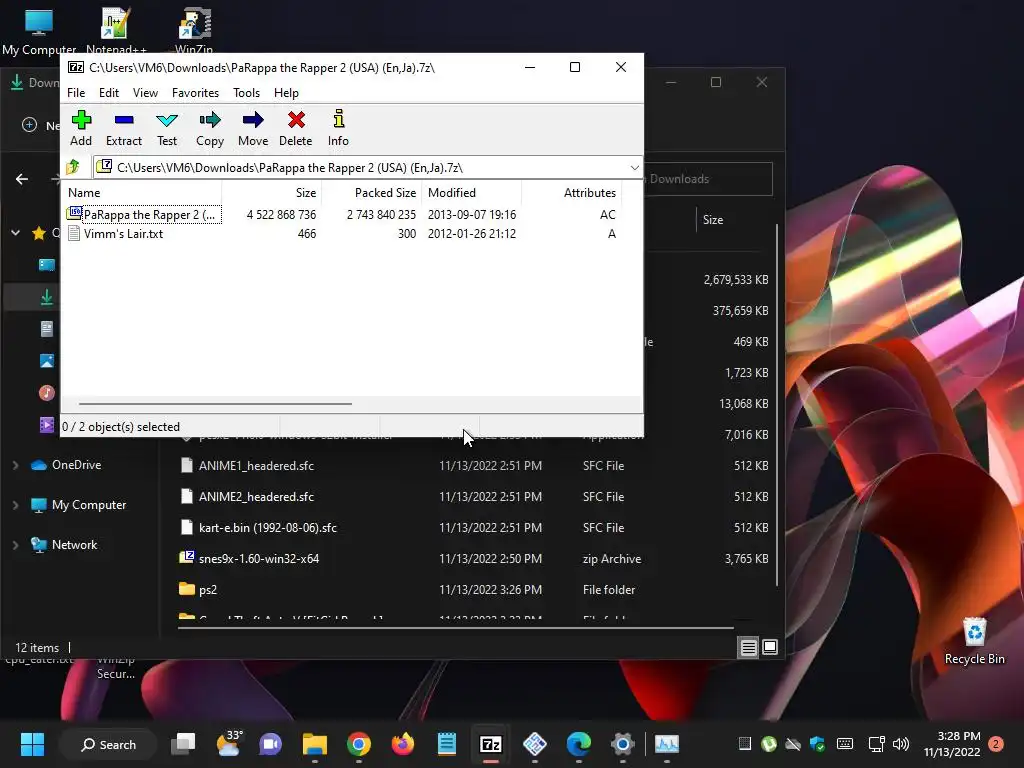The height and width of the screenshot is (768, 1024).
Task: Select My Computer in navigation pane
Action: pos(78,505)
